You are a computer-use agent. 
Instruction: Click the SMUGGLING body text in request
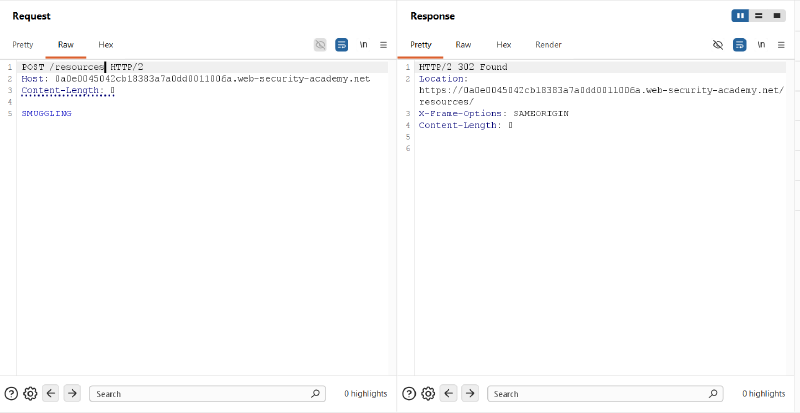[x=46, y=113]
